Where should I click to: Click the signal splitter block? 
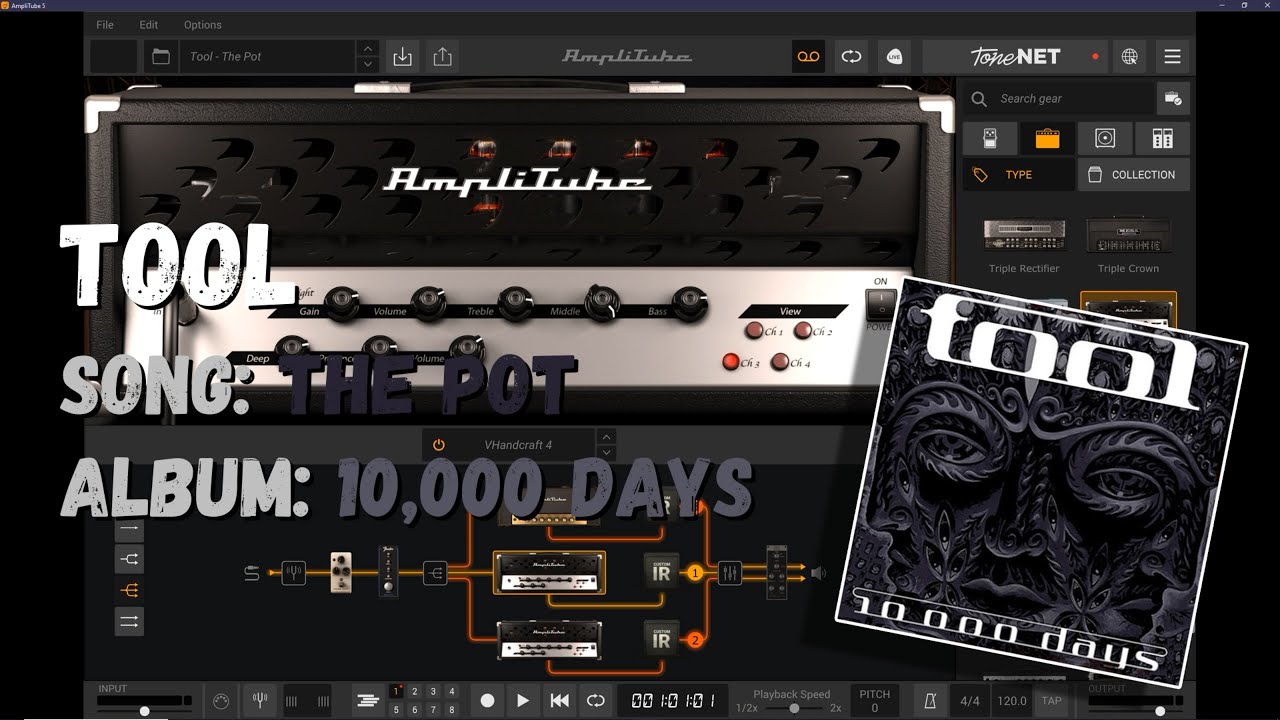tap(436, 573)
